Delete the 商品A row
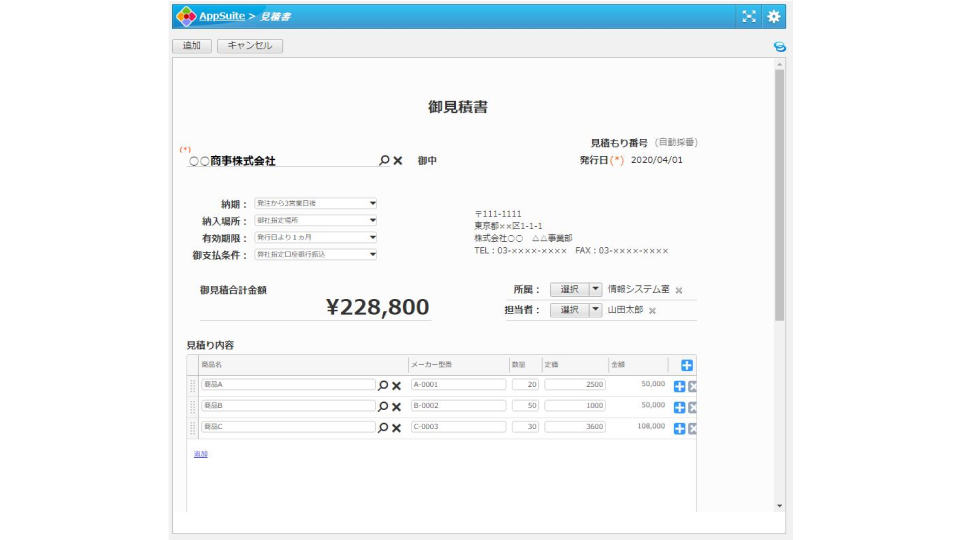This screenshot has width=960, height=540. point(692,386)
